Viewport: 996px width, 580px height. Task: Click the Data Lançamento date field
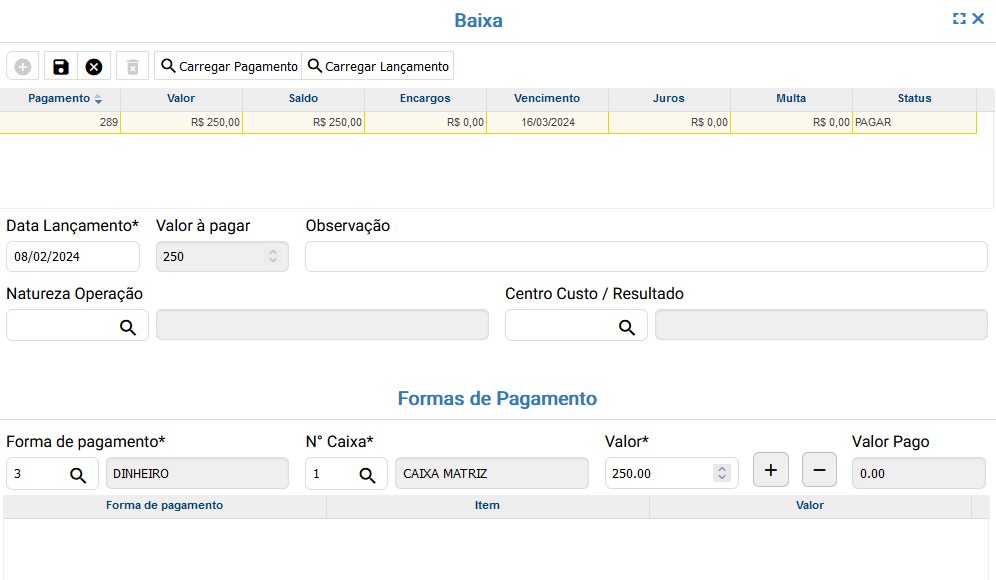(x=73, y=257)
